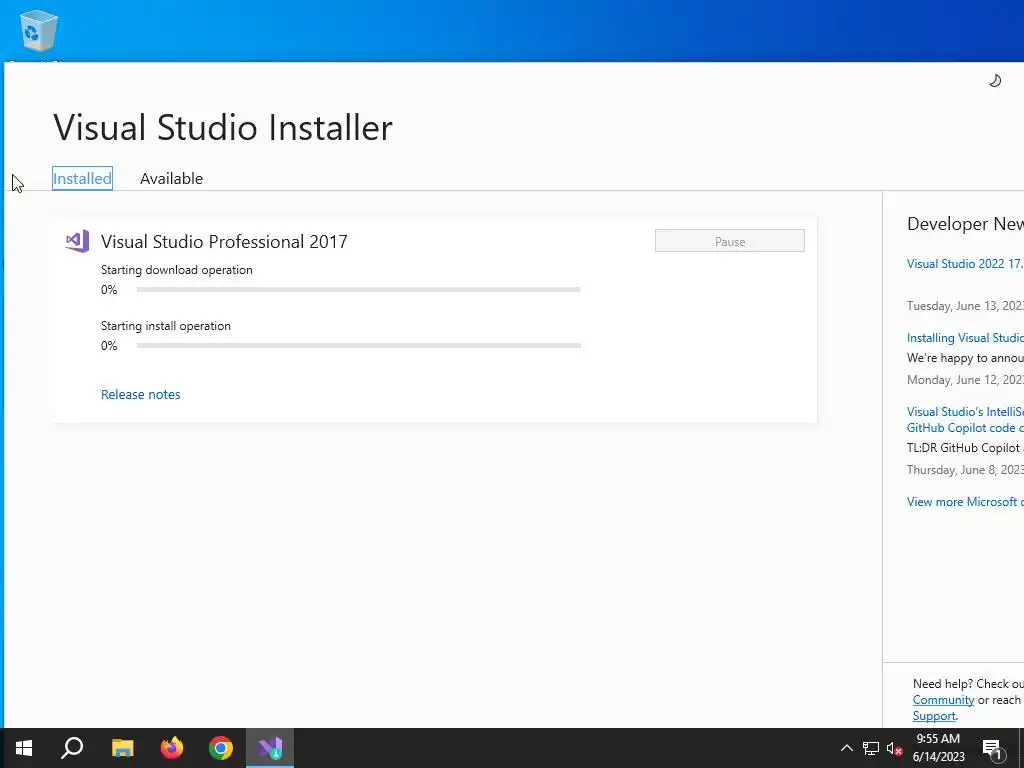Open the Visual Studio 2022 17. news link
Screen dimensions: 1024x768
coord(965,264)
